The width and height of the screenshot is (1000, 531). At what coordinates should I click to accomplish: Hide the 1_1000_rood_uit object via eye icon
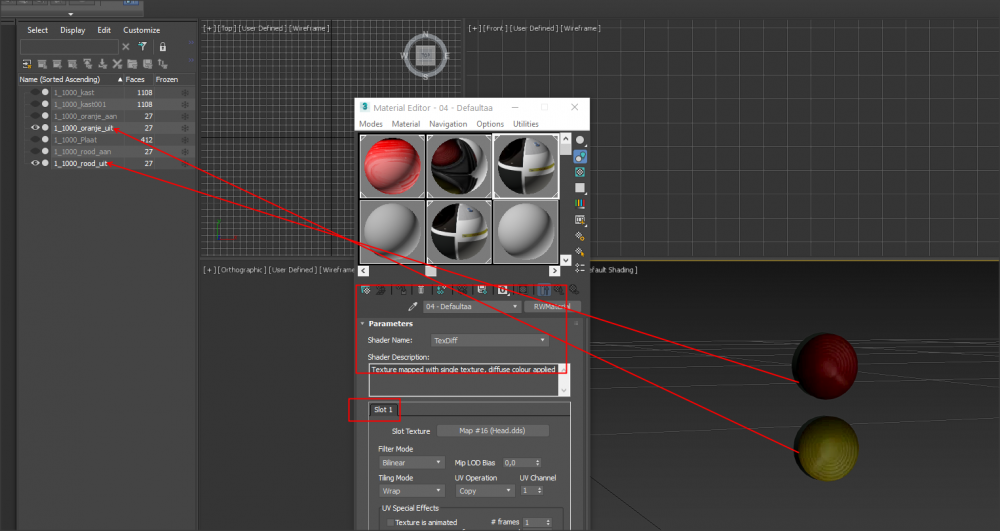coord(35,163)
